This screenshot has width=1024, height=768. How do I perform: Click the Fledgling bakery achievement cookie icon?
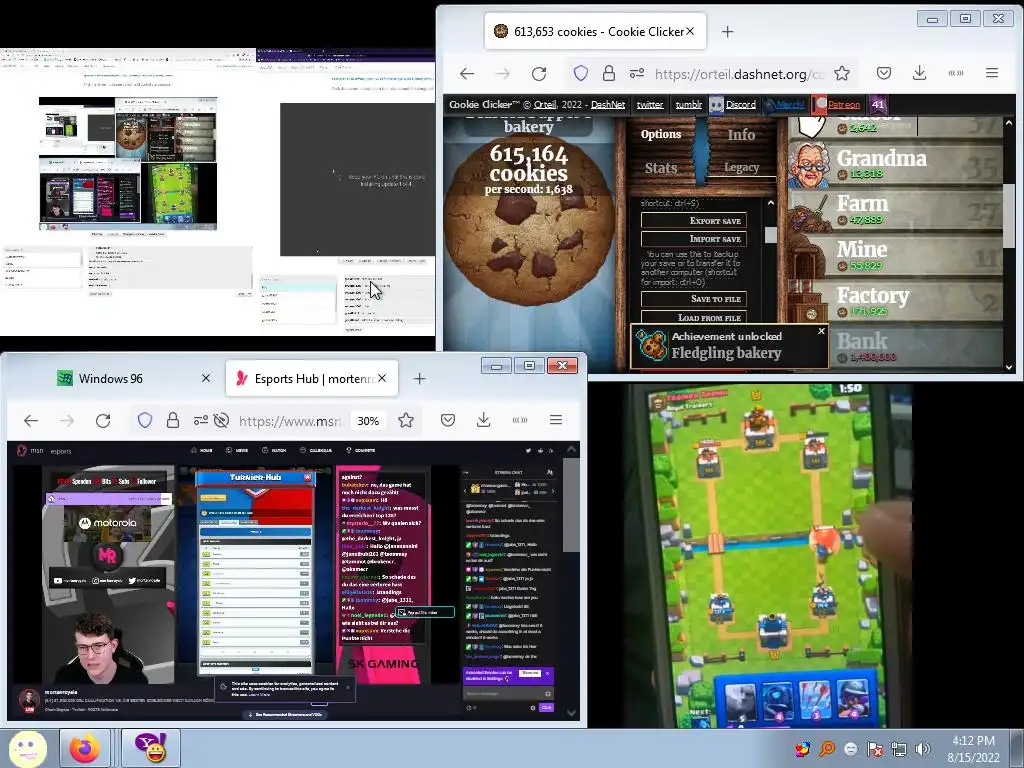click(x=650, y=345)
